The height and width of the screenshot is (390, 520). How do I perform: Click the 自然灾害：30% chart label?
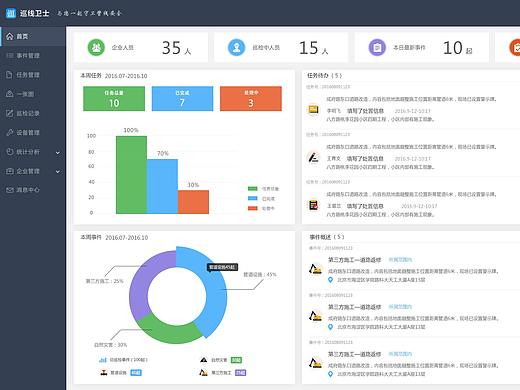click(x=110, y=345)
